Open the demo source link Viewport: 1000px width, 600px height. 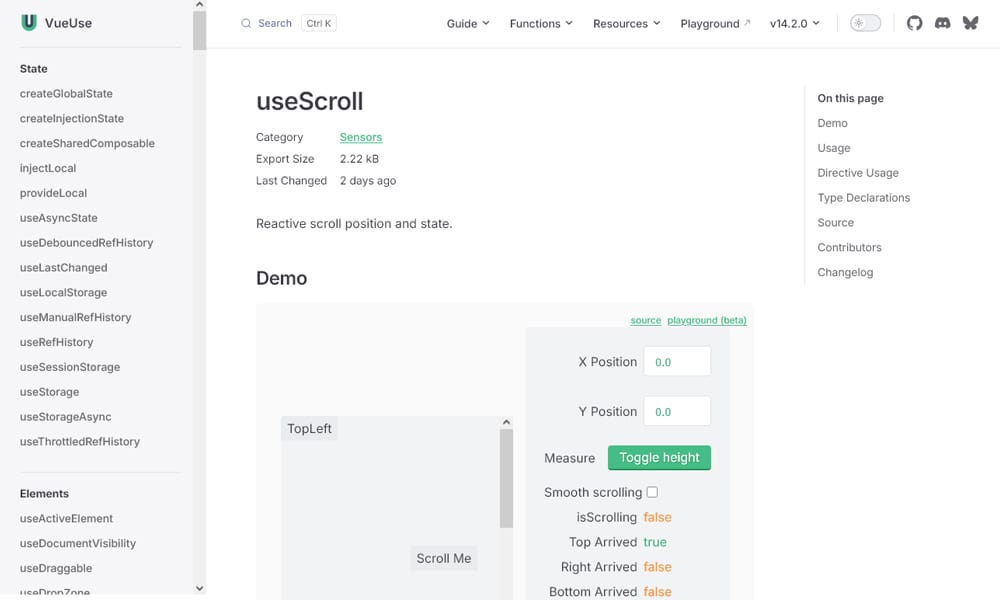click(x=645, y=320)
